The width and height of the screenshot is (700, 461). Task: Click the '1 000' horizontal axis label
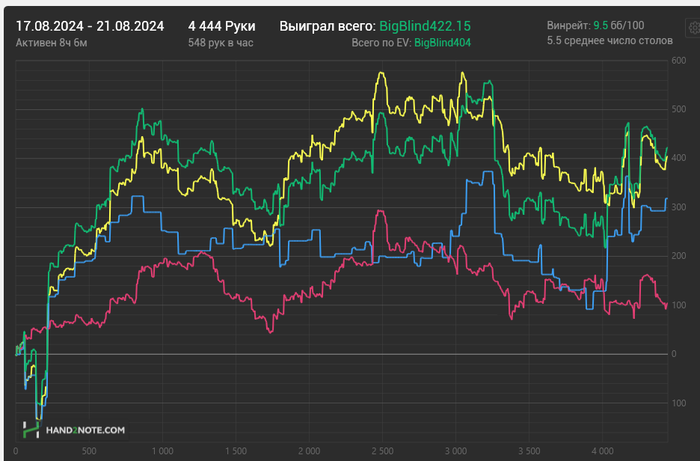coord(162,451)
